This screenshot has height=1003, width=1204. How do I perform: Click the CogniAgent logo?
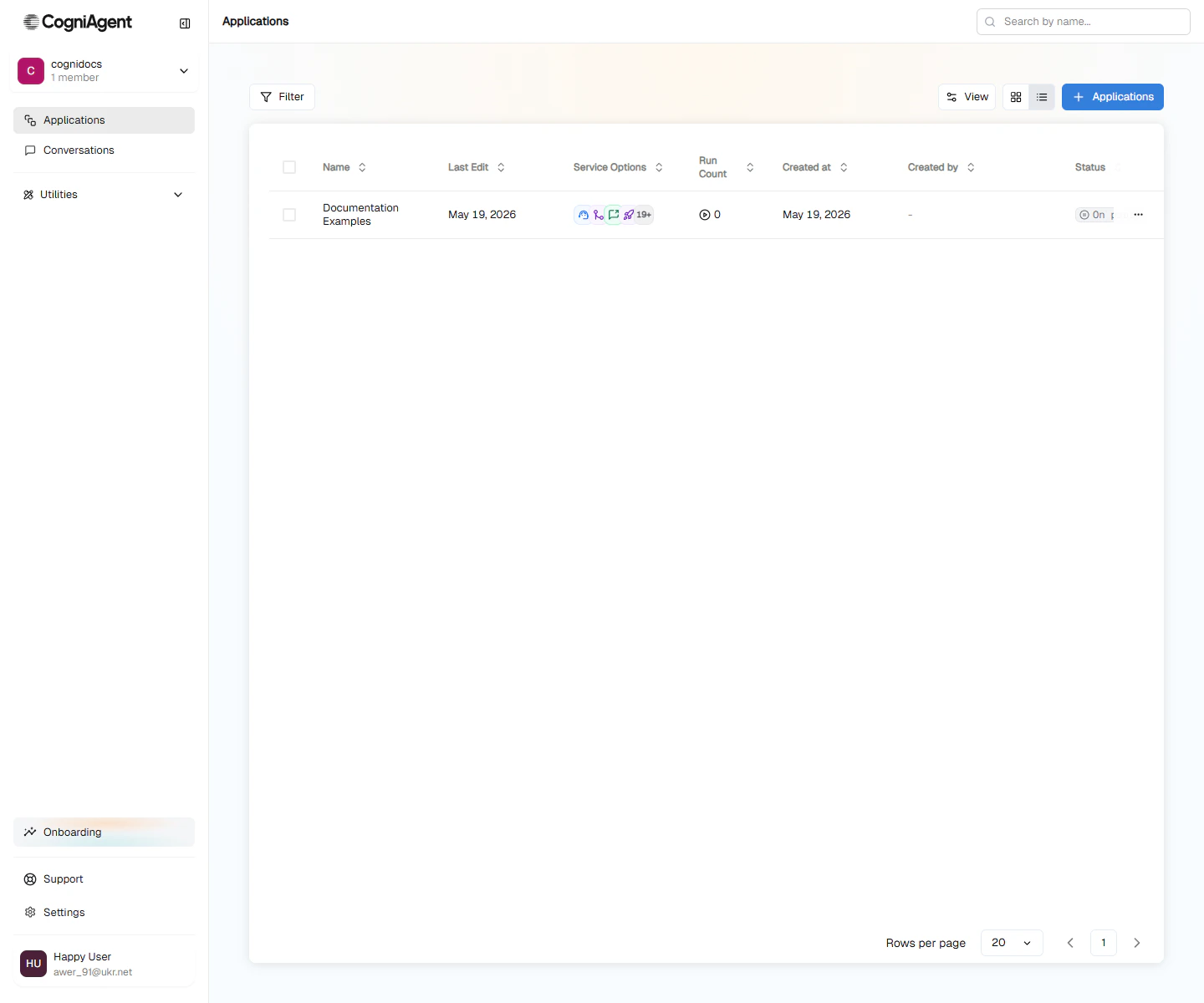78,23
